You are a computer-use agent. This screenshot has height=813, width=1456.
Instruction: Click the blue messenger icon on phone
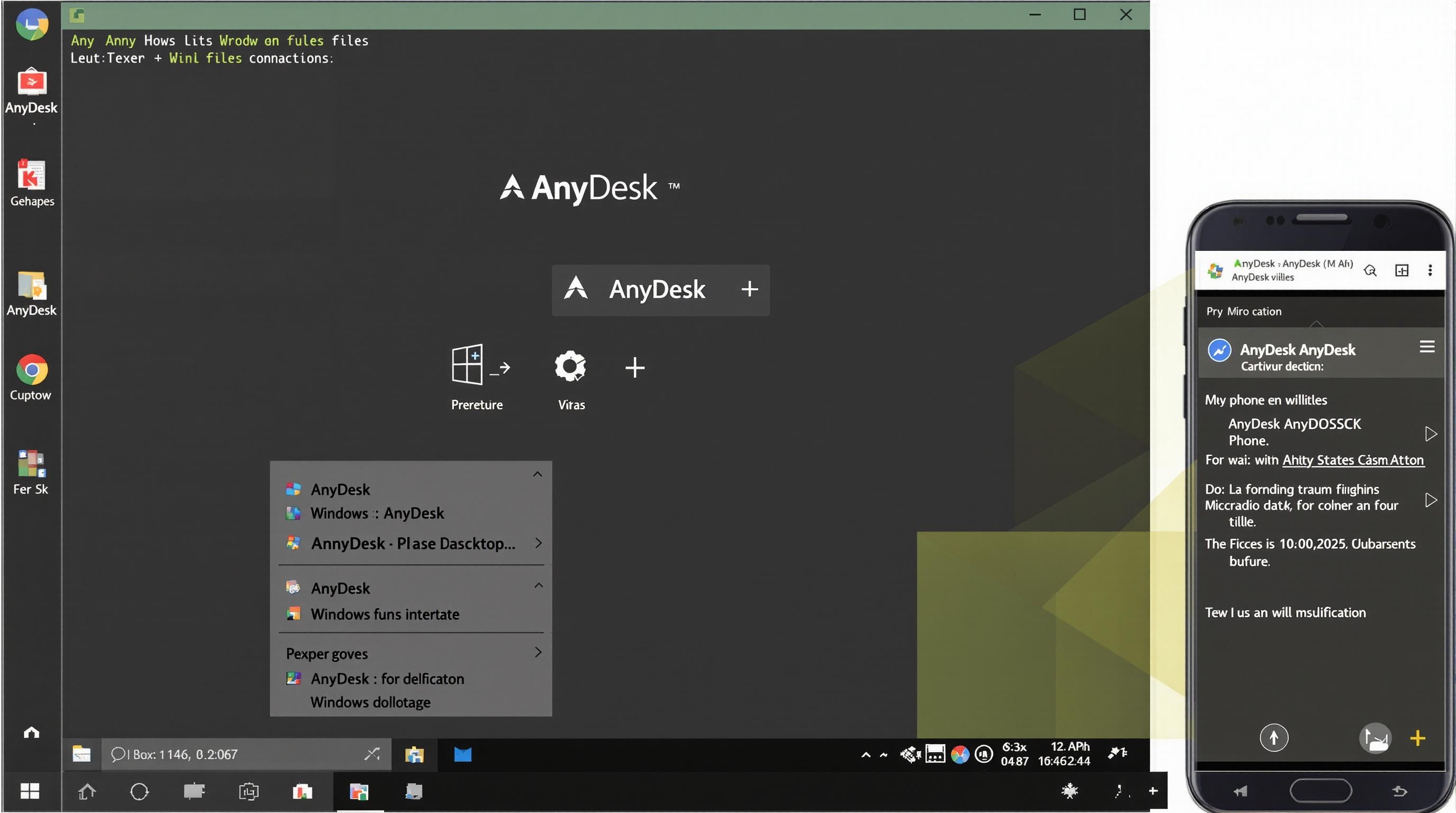(x=1219, y=350)
